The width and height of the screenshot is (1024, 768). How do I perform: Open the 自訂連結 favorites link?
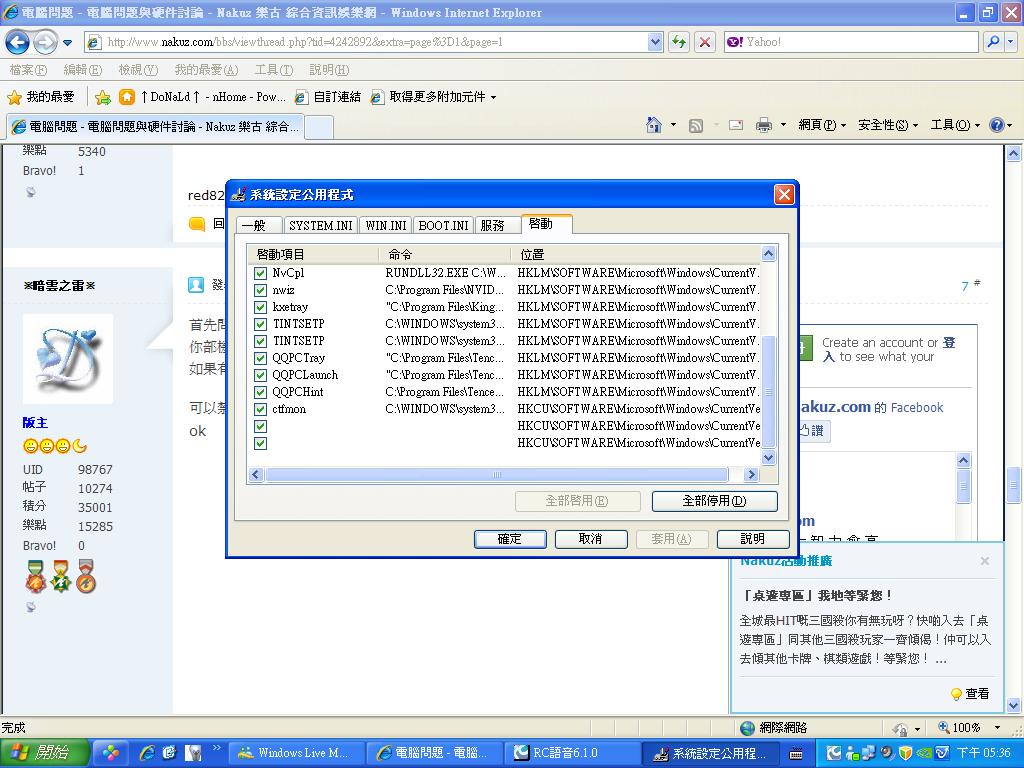[328, 97]
